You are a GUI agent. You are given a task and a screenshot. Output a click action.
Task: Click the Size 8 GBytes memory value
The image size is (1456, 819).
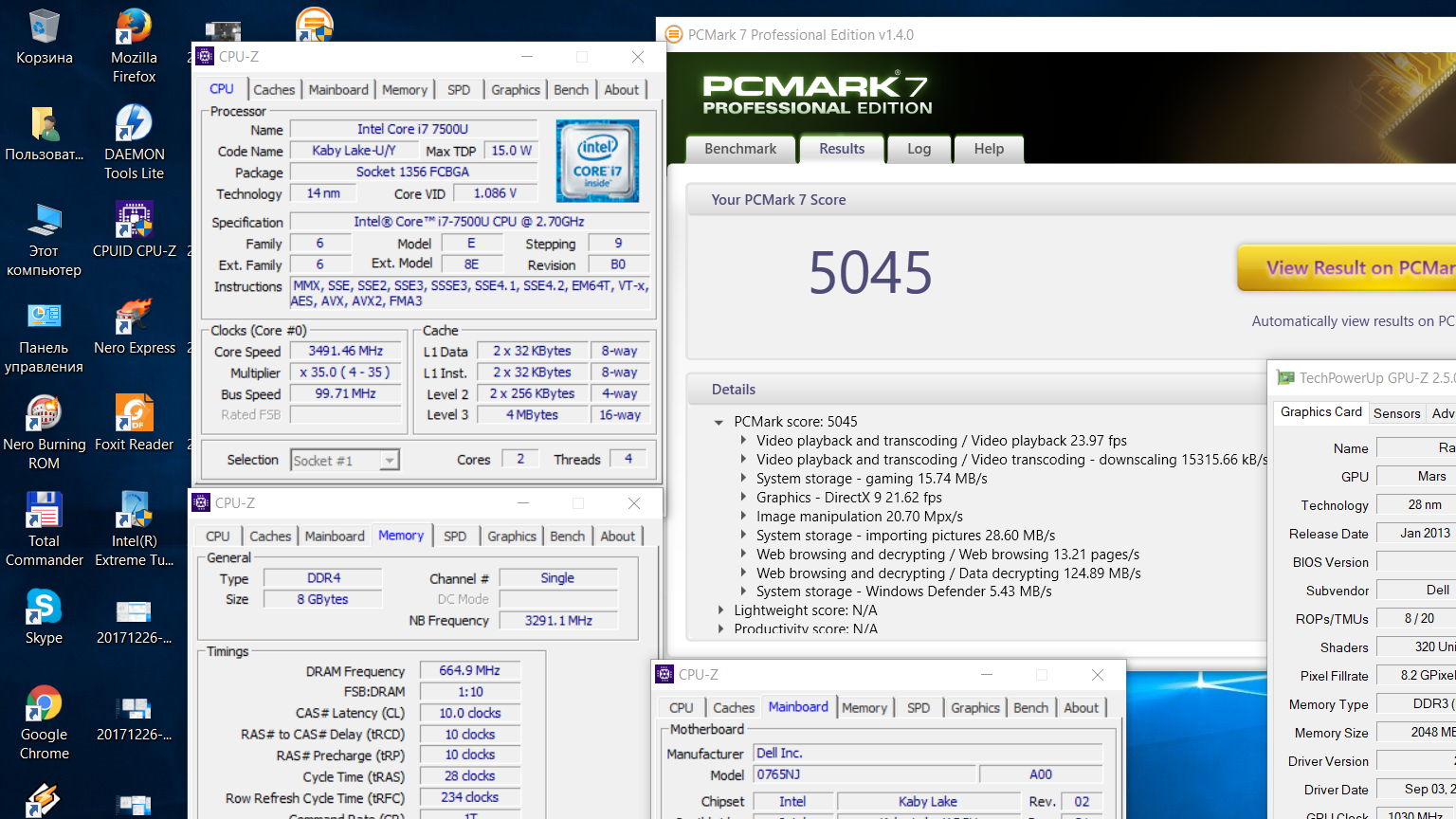point(322,600)
